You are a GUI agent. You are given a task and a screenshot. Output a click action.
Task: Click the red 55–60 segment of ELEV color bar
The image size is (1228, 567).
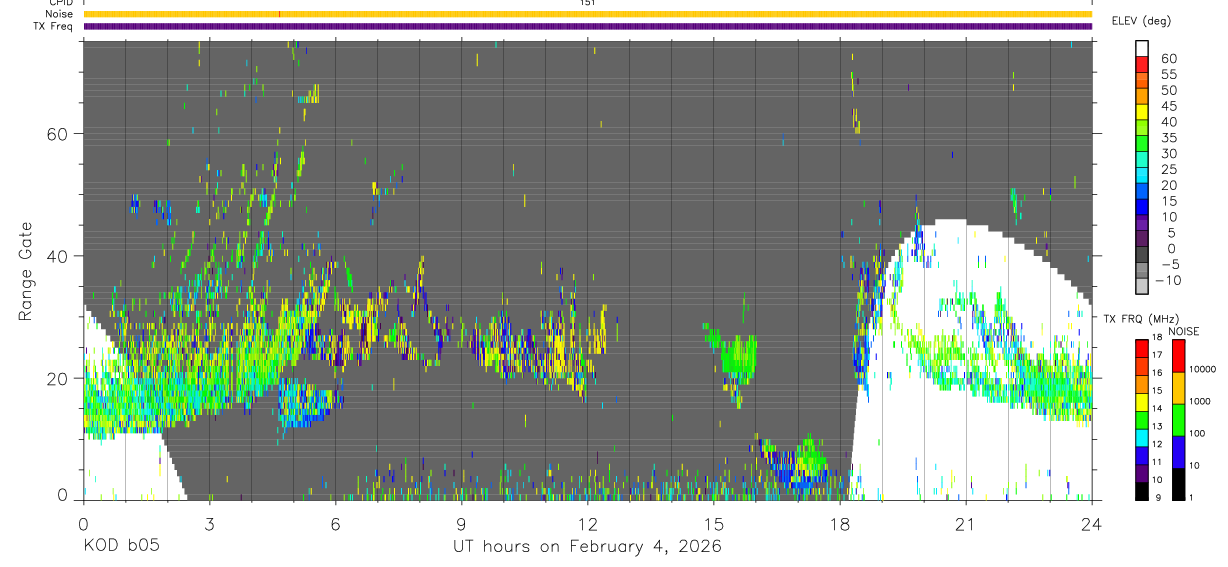tap(1143, 64)
